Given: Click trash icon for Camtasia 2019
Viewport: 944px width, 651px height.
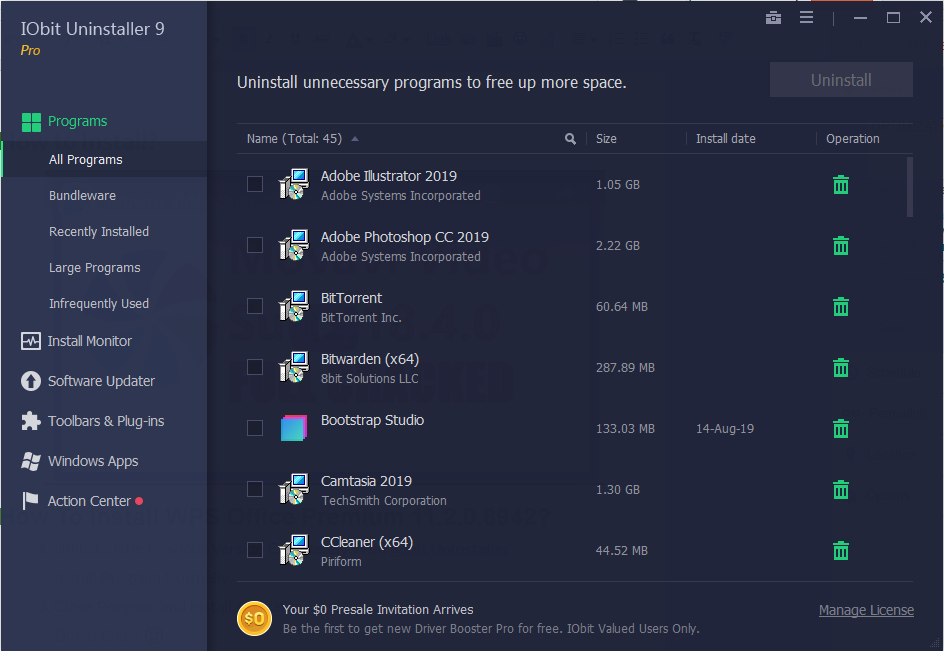Looking at the screenshot, I should (840, 490).
